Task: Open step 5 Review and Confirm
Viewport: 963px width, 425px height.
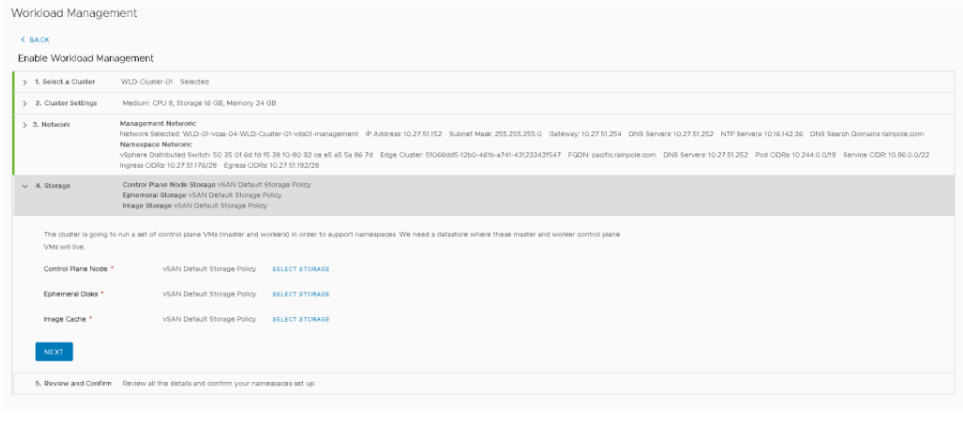Action: coord(66,384)
